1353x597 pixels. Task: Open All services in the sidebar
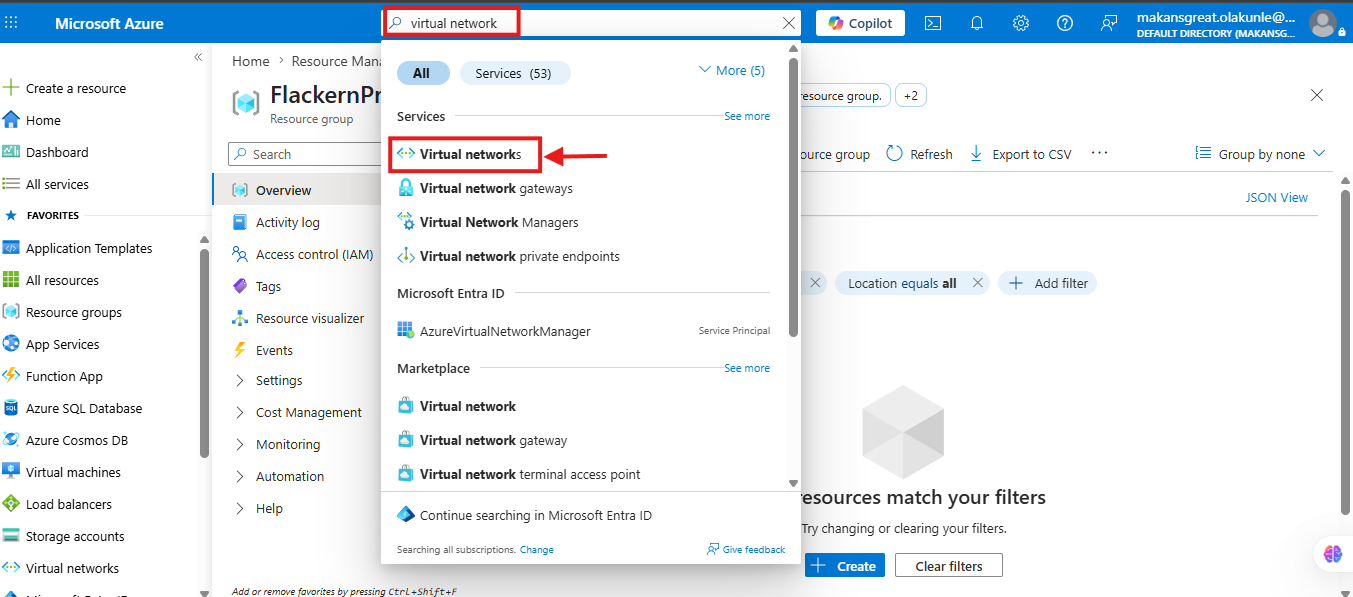click(46, 184)
